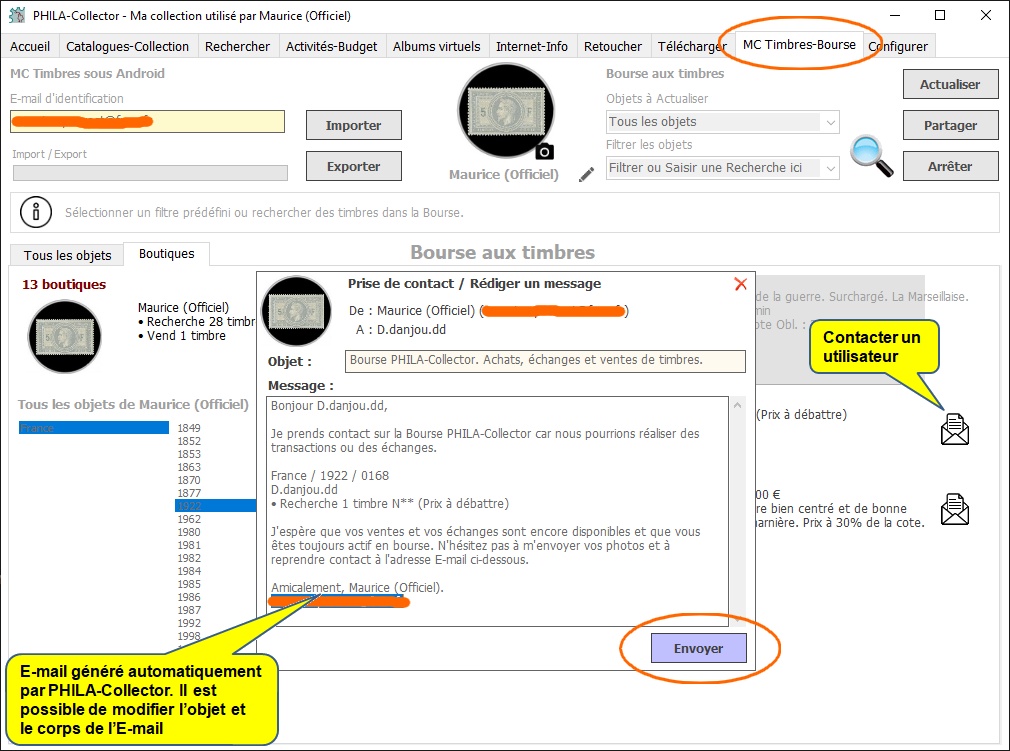Go to Activités-Budget tab
This screenshot has width=1010, height=751.
[332, 46]
